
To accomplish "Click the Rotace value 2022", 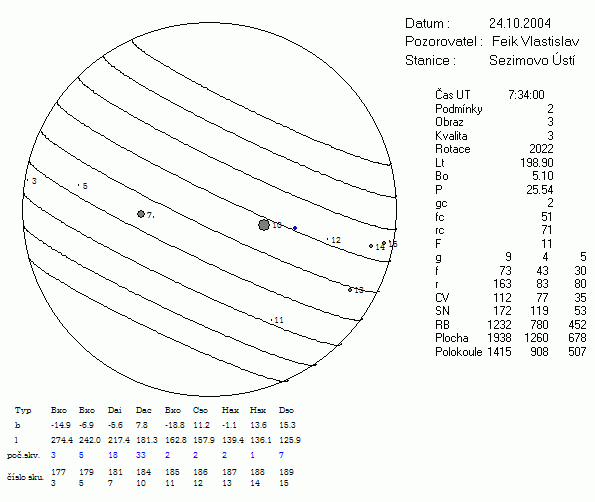I will click(x=541, y=149).
